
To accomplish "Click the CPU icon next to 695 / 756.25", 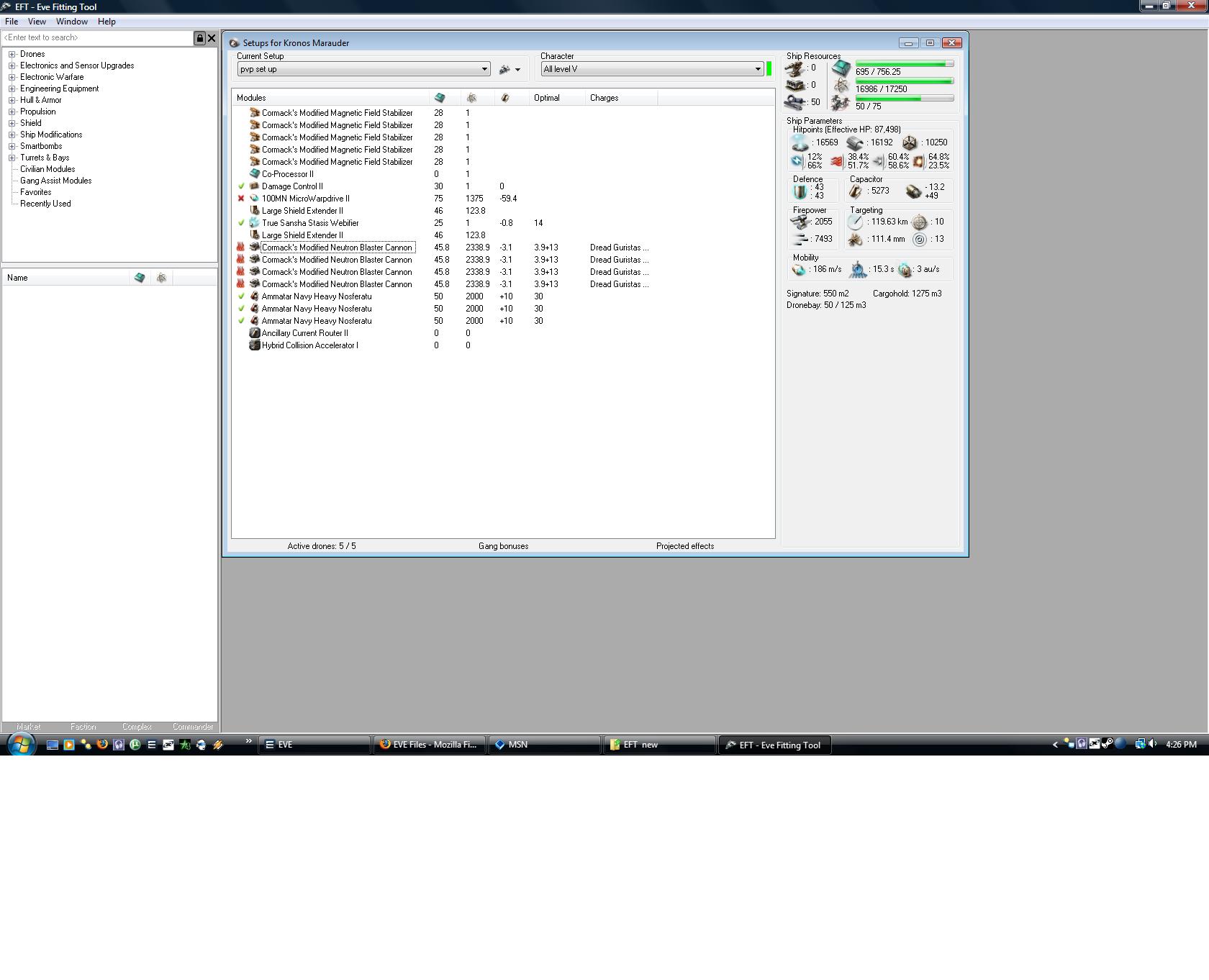I will (841, 69).
